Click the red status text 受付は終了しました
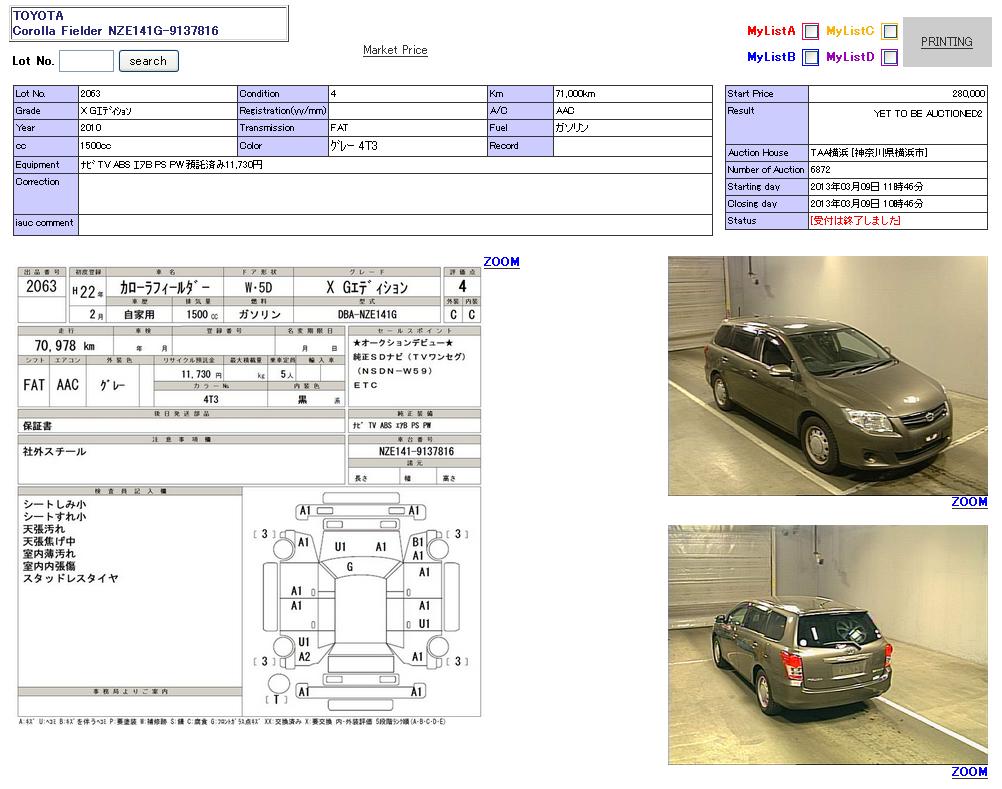Viewport: 1002px width, 789px height. coord(855,221)
